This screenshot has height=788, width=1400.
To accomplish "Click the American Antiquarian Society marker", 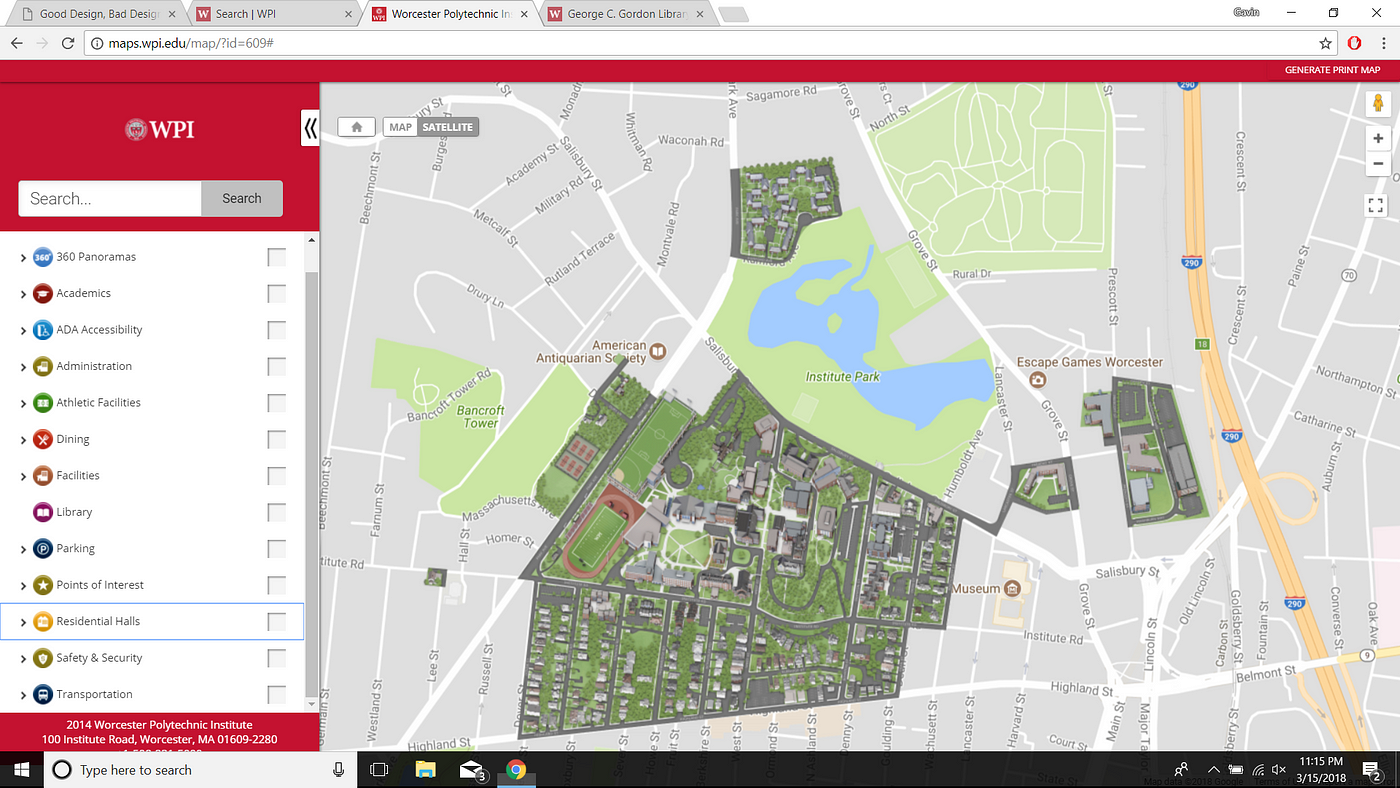I will (657, 350).
